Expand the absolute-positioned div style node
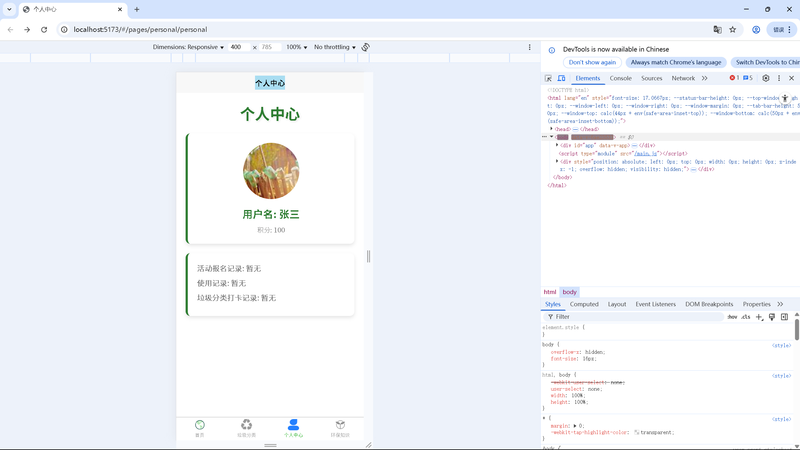The width and height of the screenshot is (800, 450). tap(557, 161)
